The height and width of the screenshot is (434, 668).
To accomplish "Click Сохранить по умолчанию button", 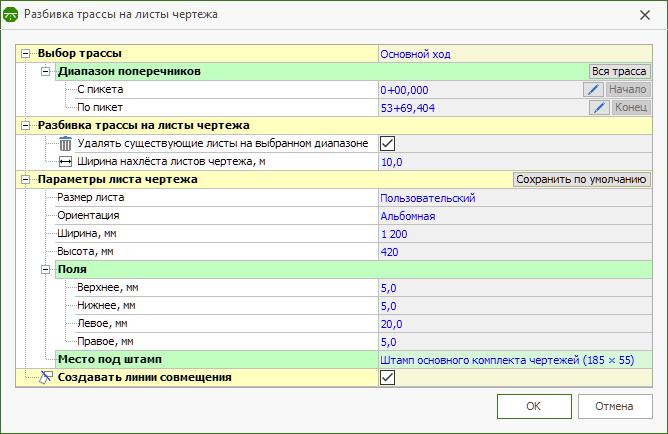I will [x=582, y=180].
